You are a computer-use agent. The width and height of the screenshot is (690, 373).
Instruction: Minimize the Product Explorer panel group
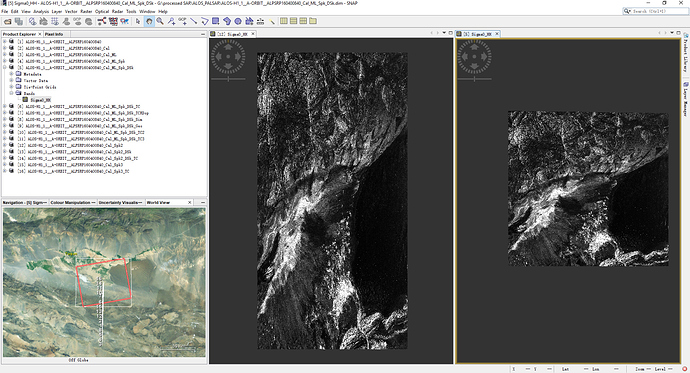pos(203,34)
